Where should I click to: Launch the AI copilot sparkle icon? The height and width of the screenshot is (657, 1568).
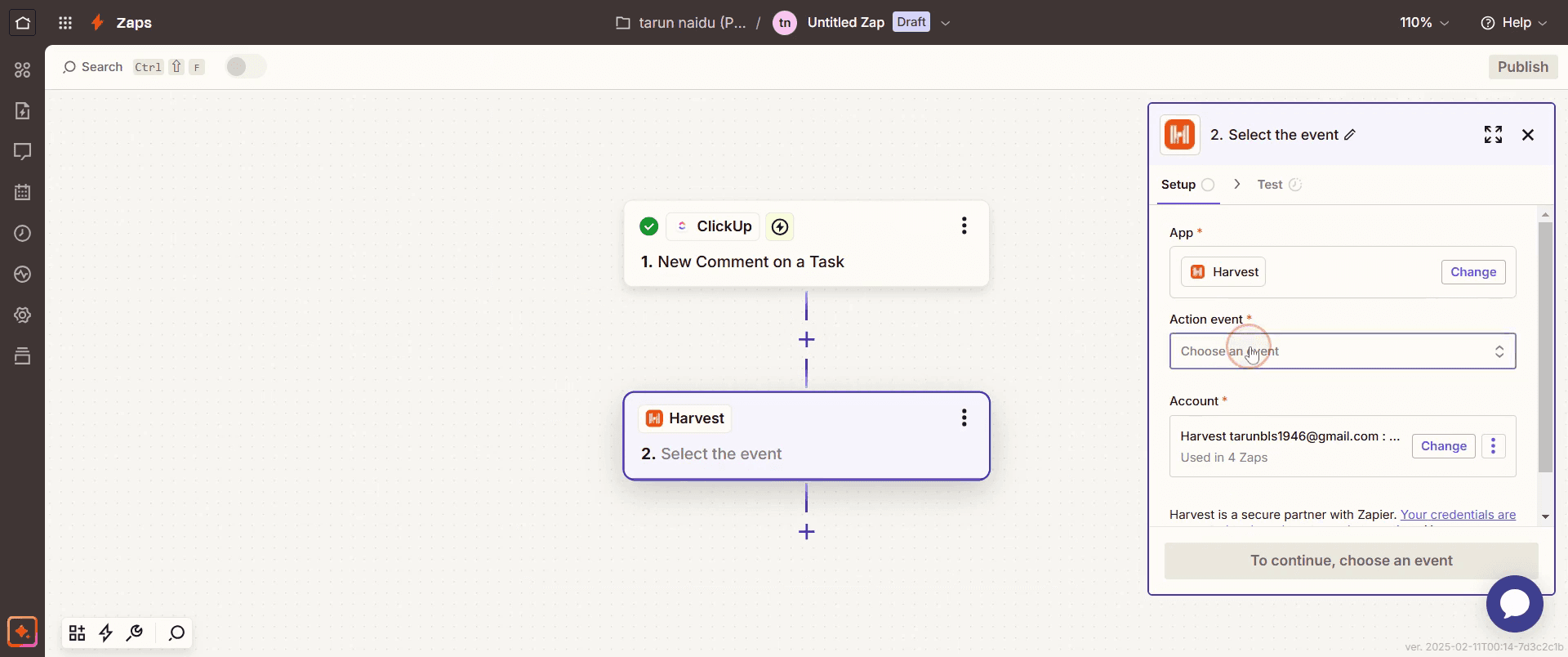coord(23,632)
